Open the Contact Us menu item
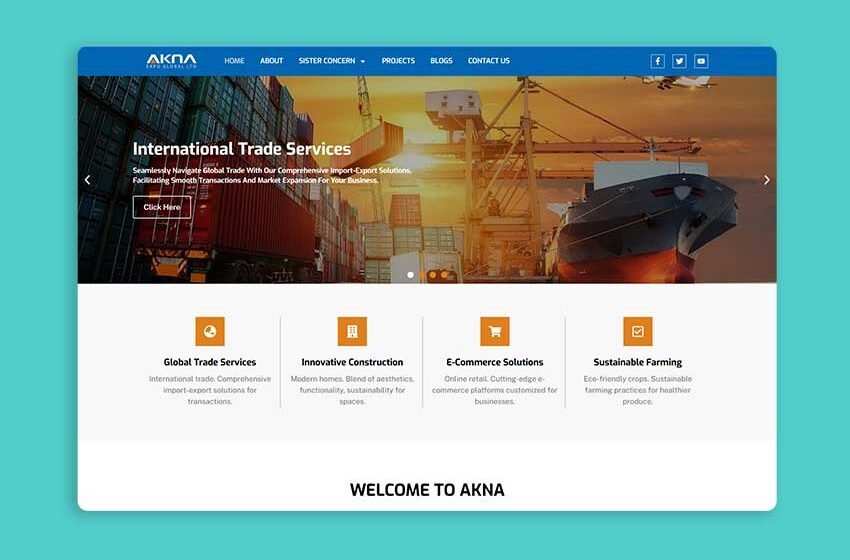This screenshot has width=850, height=560. [x=488, y=61]
